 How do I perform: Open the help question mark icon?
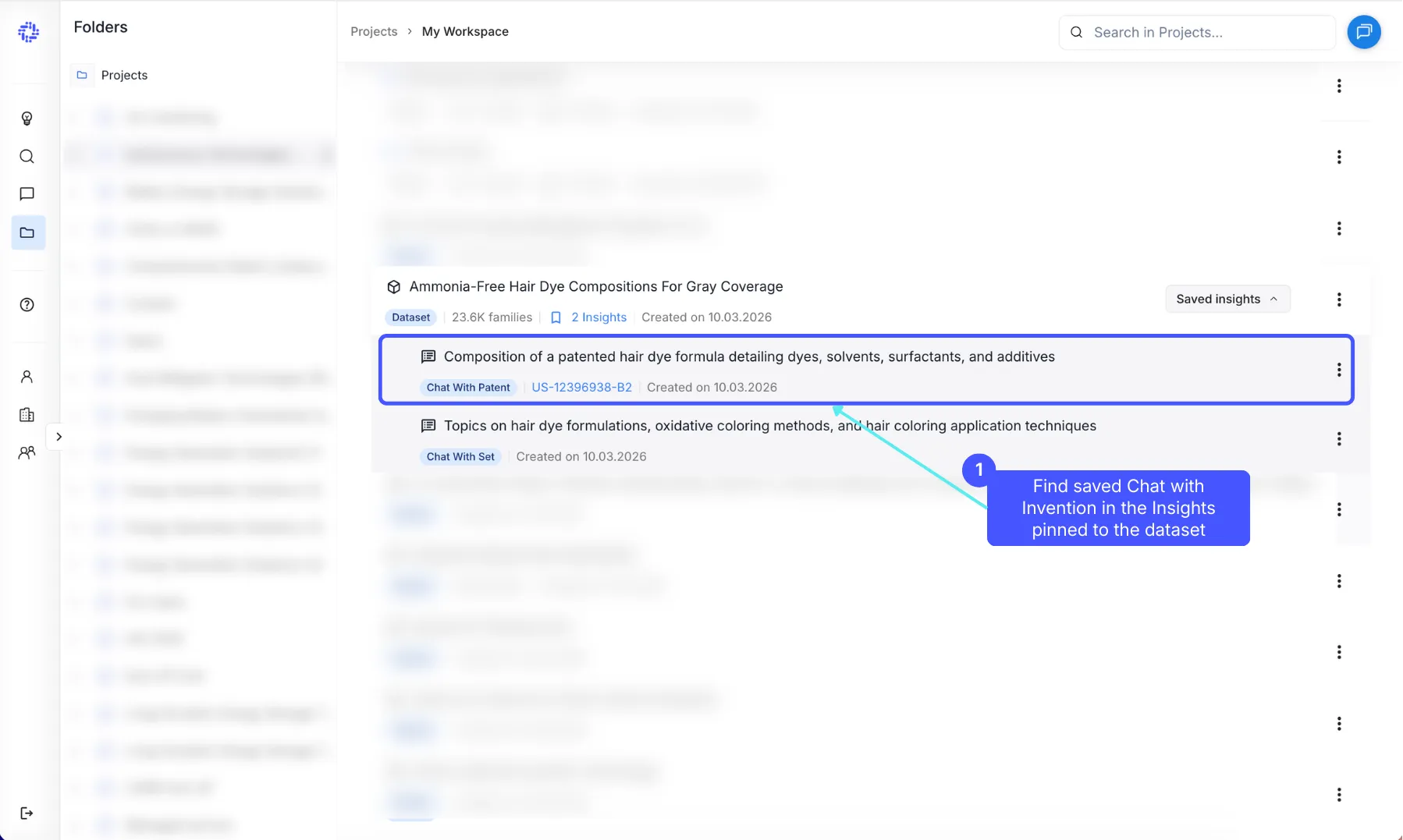(x=27, y=305)
